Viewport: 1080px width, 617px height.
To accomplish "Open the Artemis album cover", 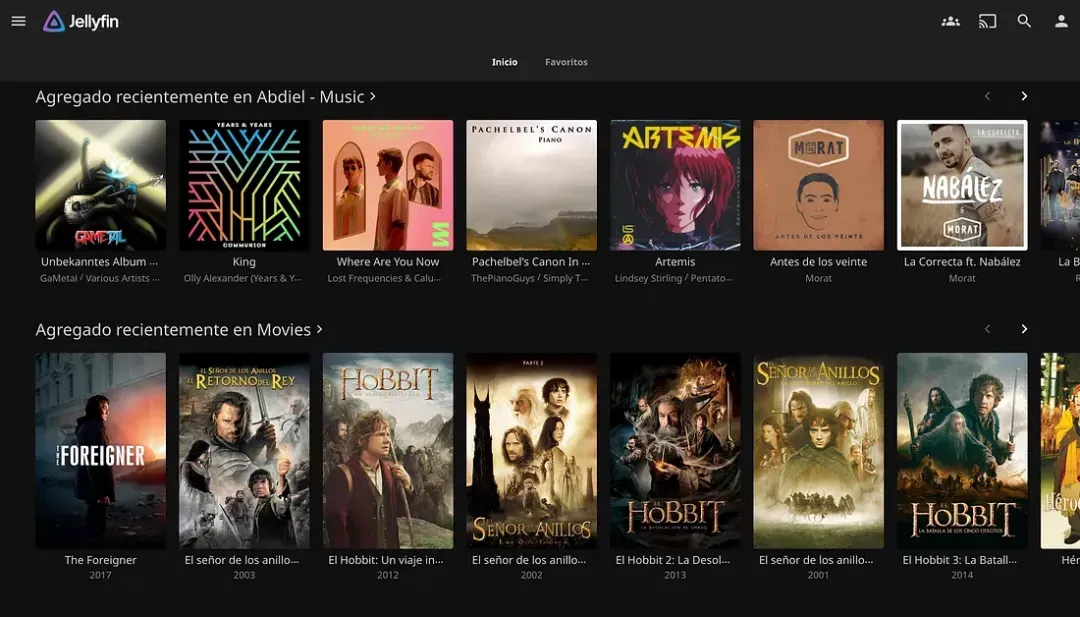I will tap(675, 185).
